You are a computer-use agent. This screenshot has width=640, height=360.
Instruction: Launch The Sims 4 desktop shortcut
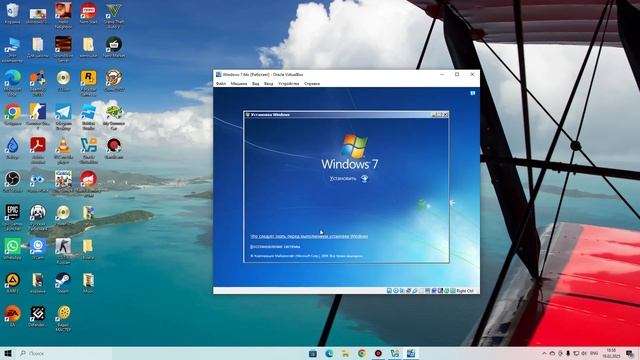pos(63,182)
